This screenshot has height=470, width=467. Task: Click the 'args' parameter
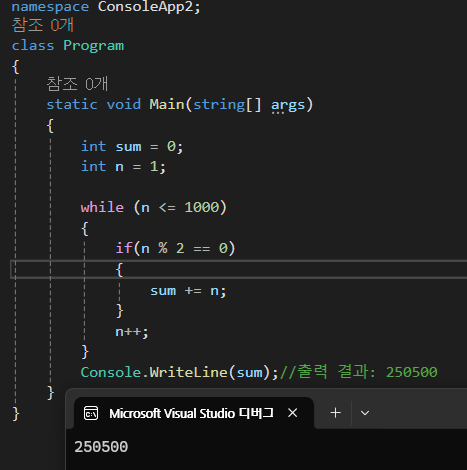[288, 105]
